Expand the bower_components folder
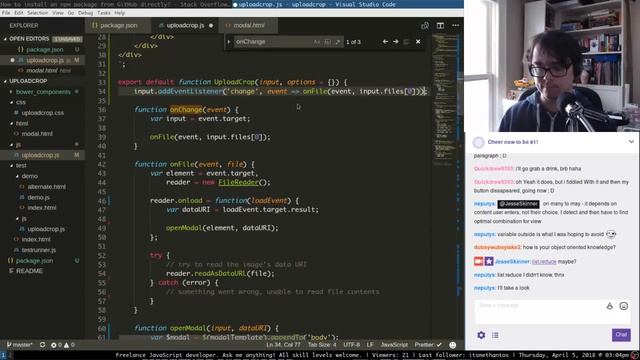640x360 pixels. (43, 92)
